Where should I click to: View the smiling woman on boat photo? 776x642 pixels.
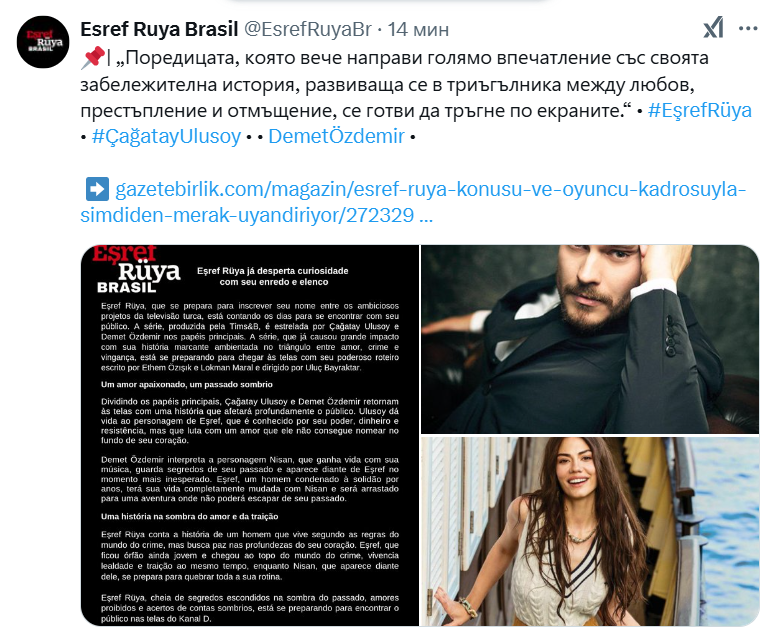pos(589,532)
